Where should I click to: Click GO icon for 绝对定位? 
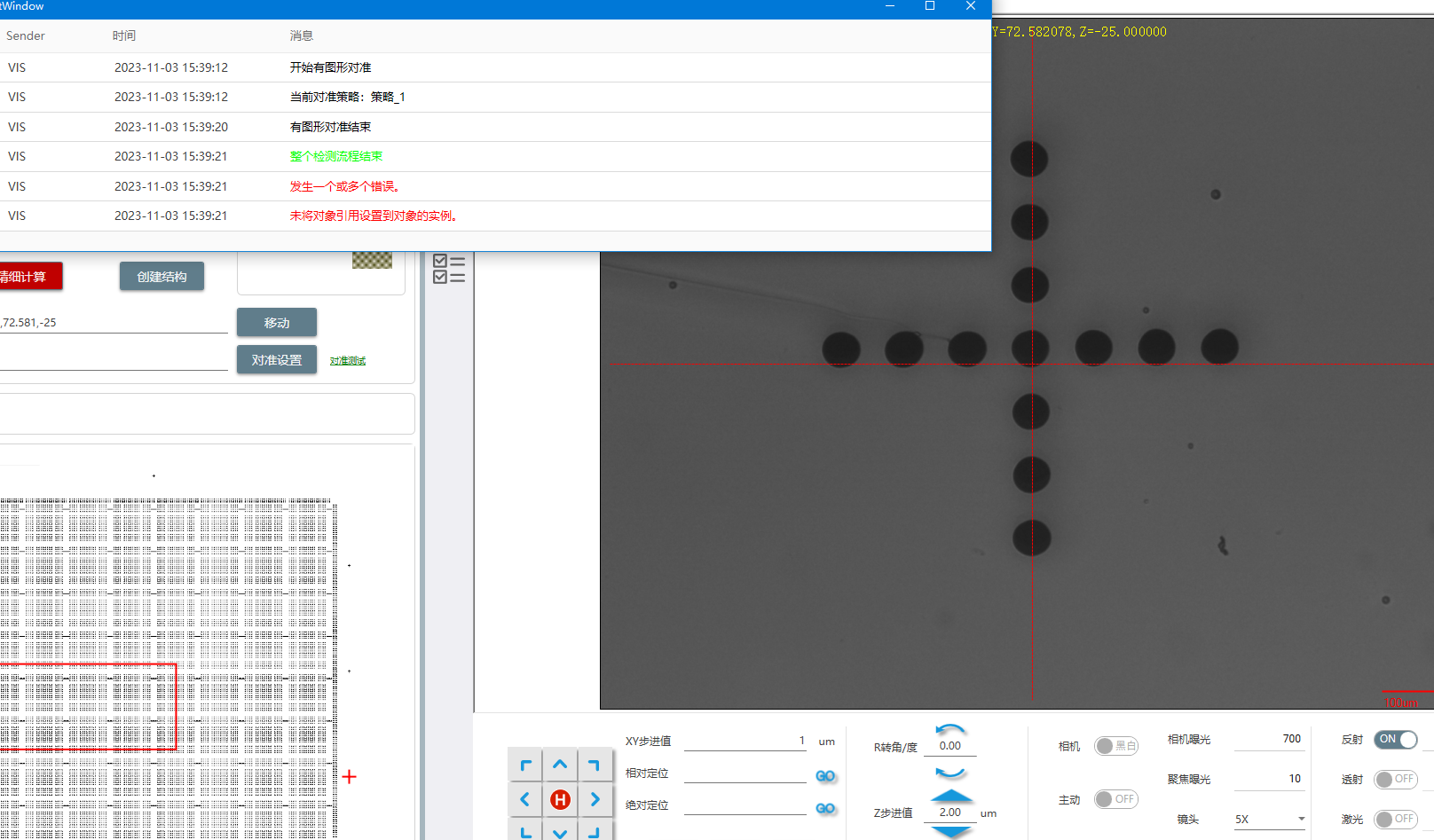(825, 808)
